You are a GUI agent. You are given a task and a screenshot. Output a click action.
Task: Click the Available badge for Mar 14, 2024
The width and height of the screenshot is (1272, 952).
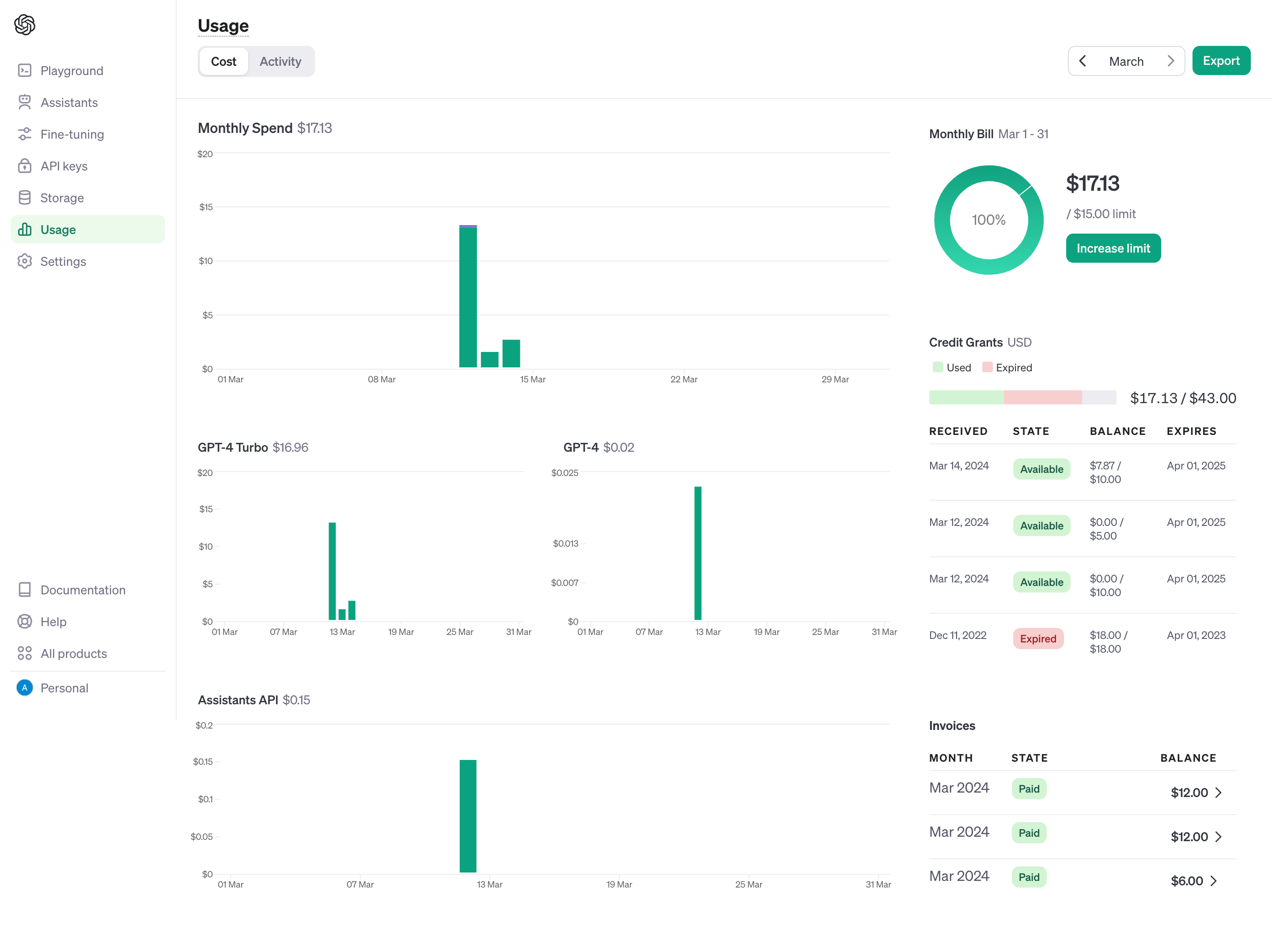(x=1041, y=469)
